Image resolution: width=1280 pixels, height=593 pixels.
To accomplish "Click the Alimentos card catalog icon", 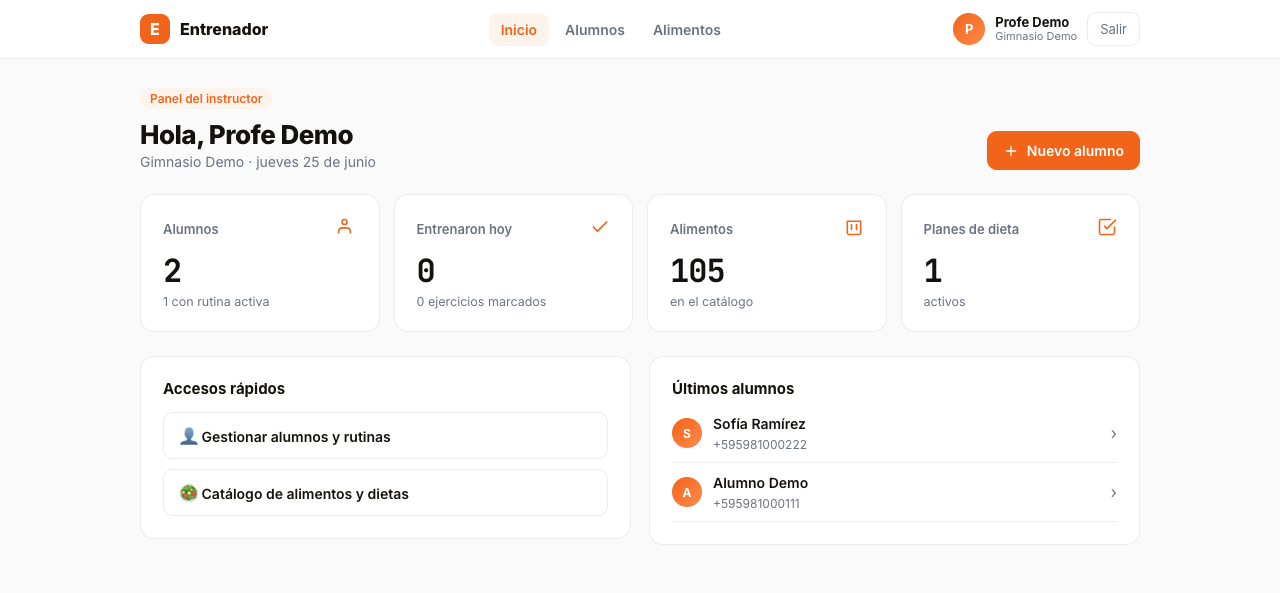I will 854,227.
